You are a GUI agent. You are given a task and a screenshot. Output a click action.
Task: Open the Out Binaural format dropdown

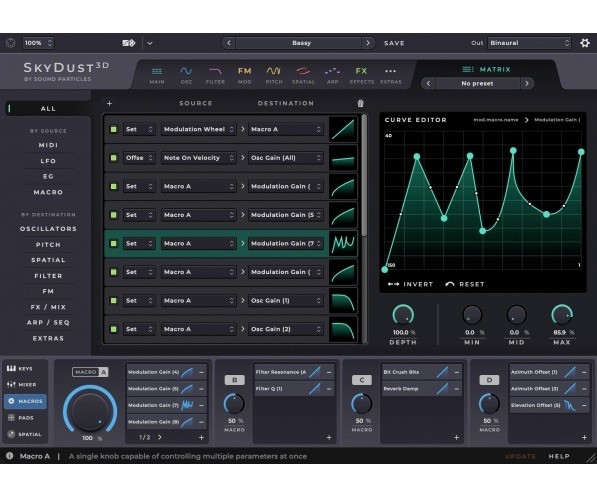[x=530, y=43]
